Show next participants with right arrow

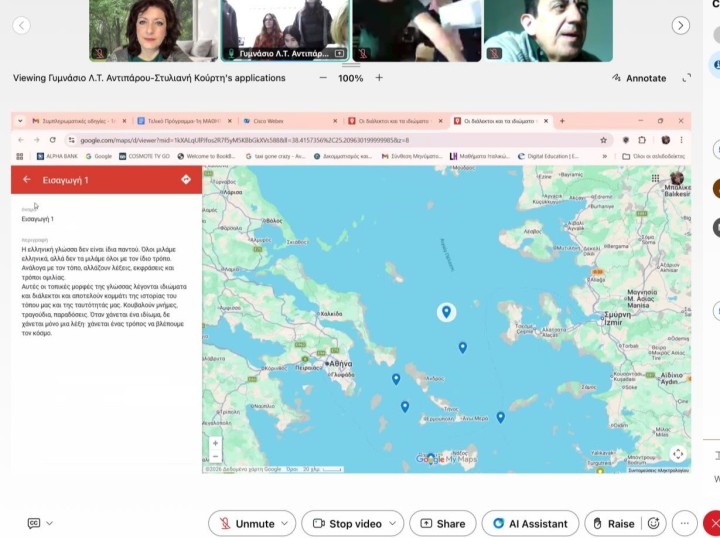click(x=681, y=25)
